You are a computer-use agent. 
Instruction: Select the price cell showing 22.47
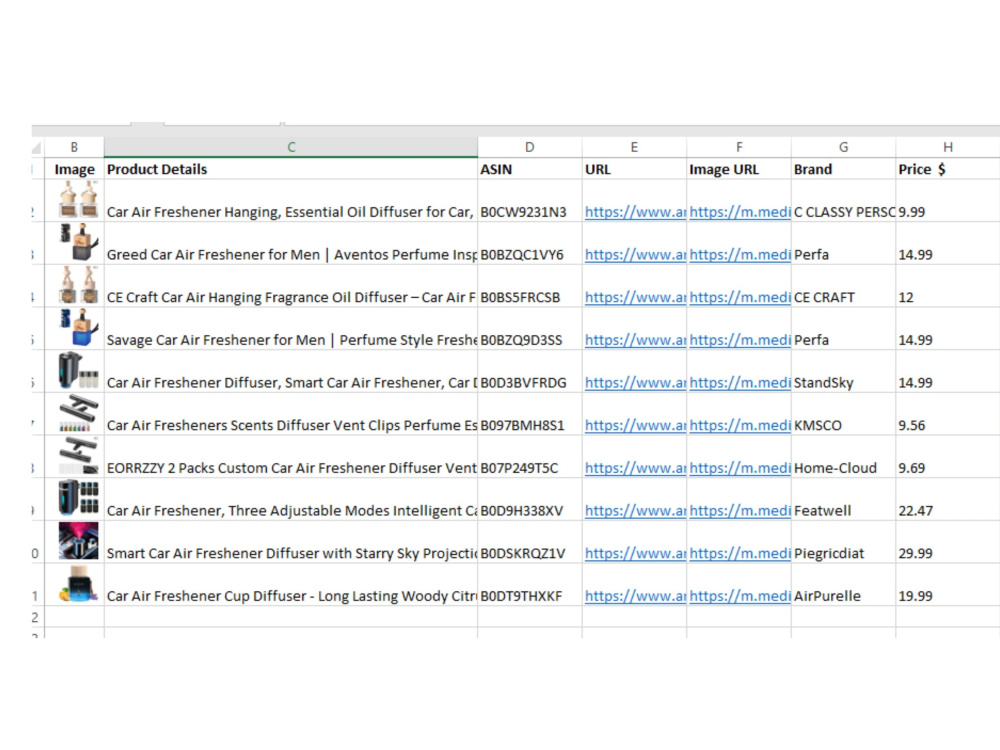pos(948,500)
